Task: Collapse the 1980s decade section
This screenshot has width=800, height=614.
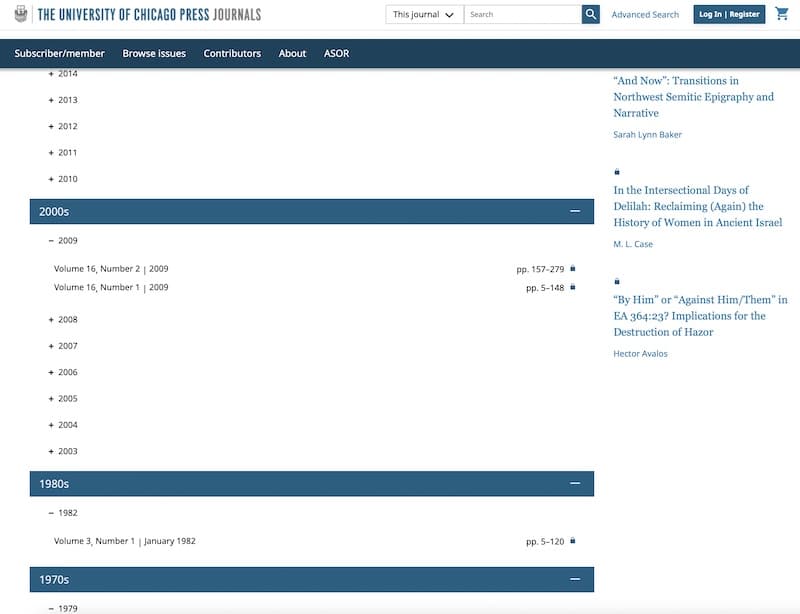Action: [x=575, y=483]
